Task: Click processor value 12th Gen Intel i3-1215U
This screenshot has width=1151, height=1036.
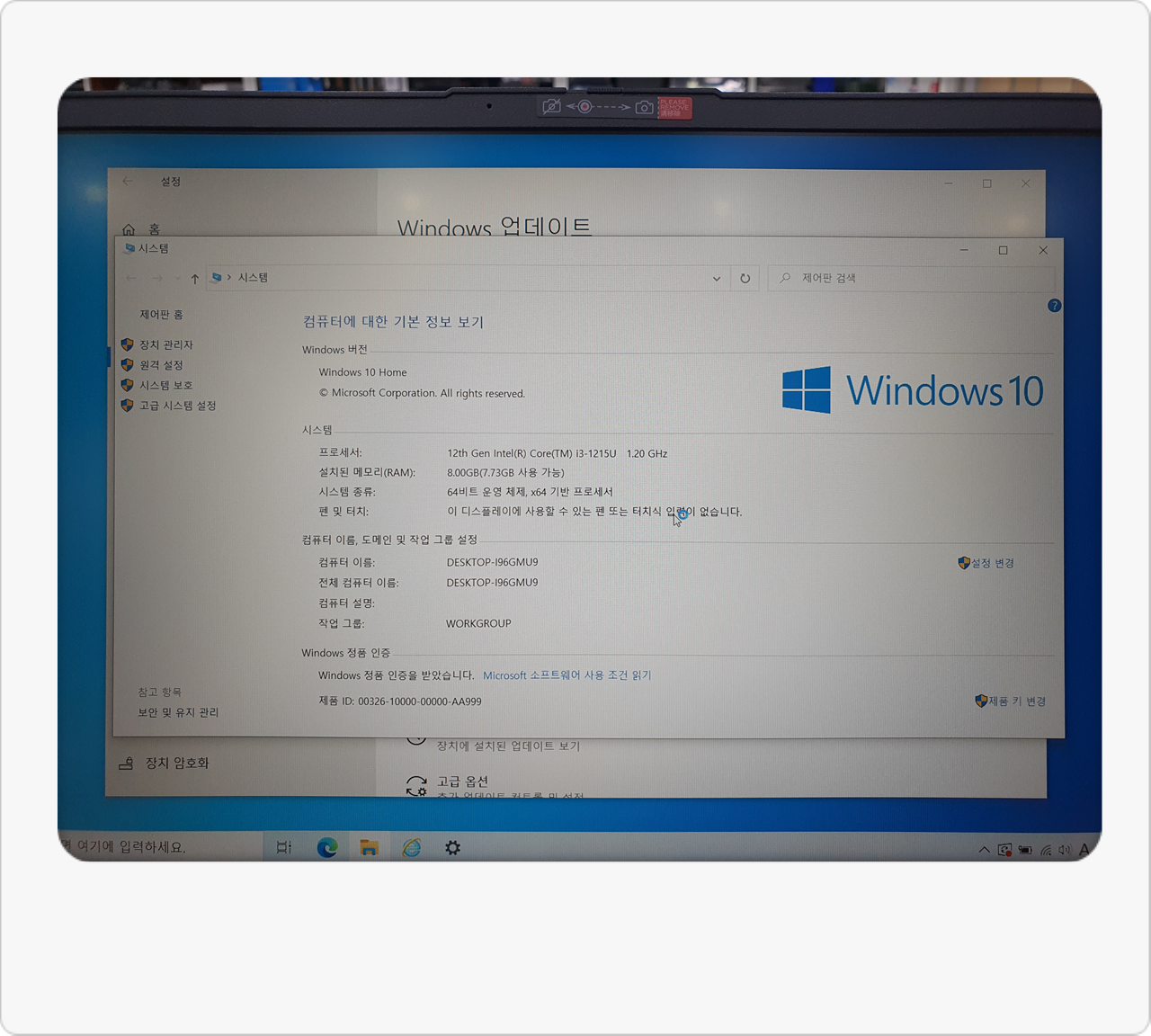Action: tap(558, 453)
